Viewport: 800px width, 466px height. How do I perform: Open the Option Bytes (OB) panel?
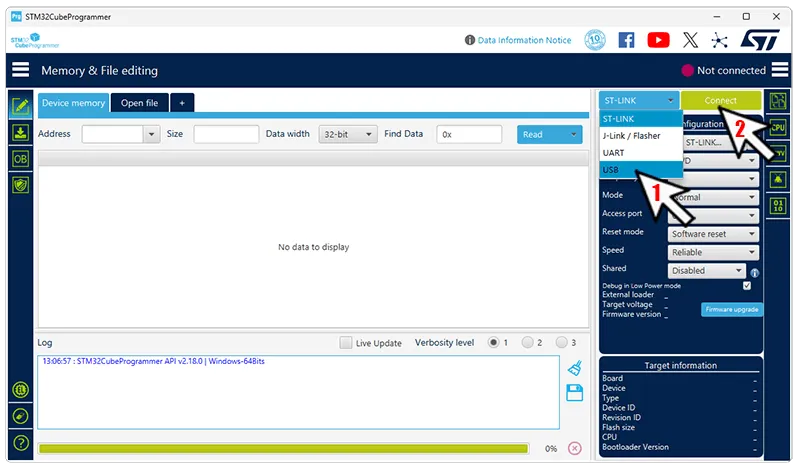click(x=20, y=158)
